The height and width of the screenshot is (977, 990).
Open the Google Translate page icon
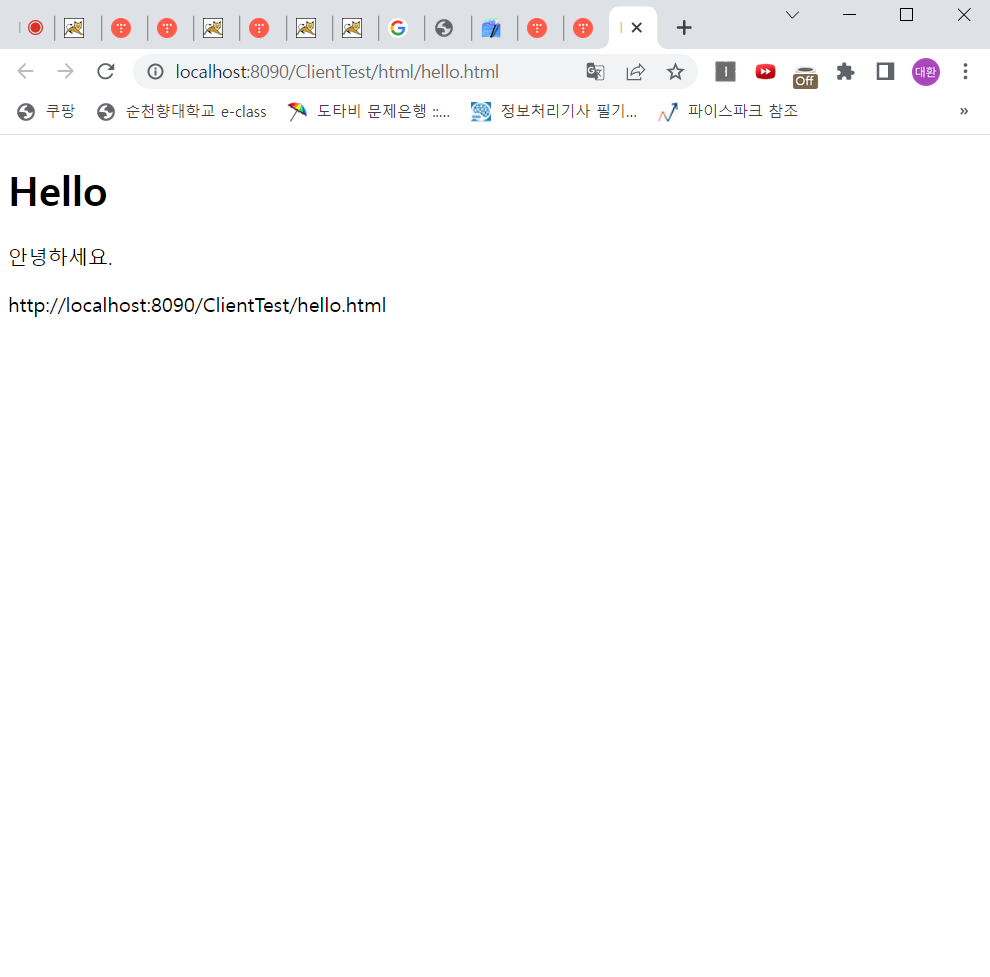click(595, 72)
